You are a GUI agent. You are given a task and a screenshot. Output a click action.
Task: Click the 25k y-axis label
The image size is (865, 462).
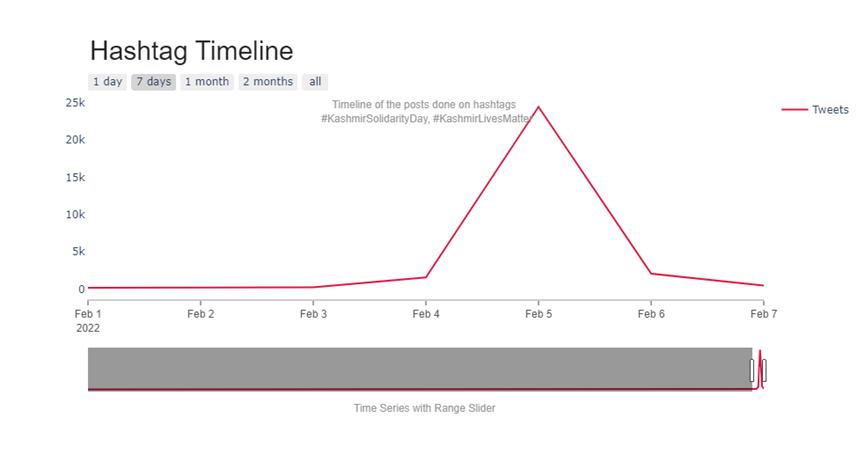(x=75, y=103)
